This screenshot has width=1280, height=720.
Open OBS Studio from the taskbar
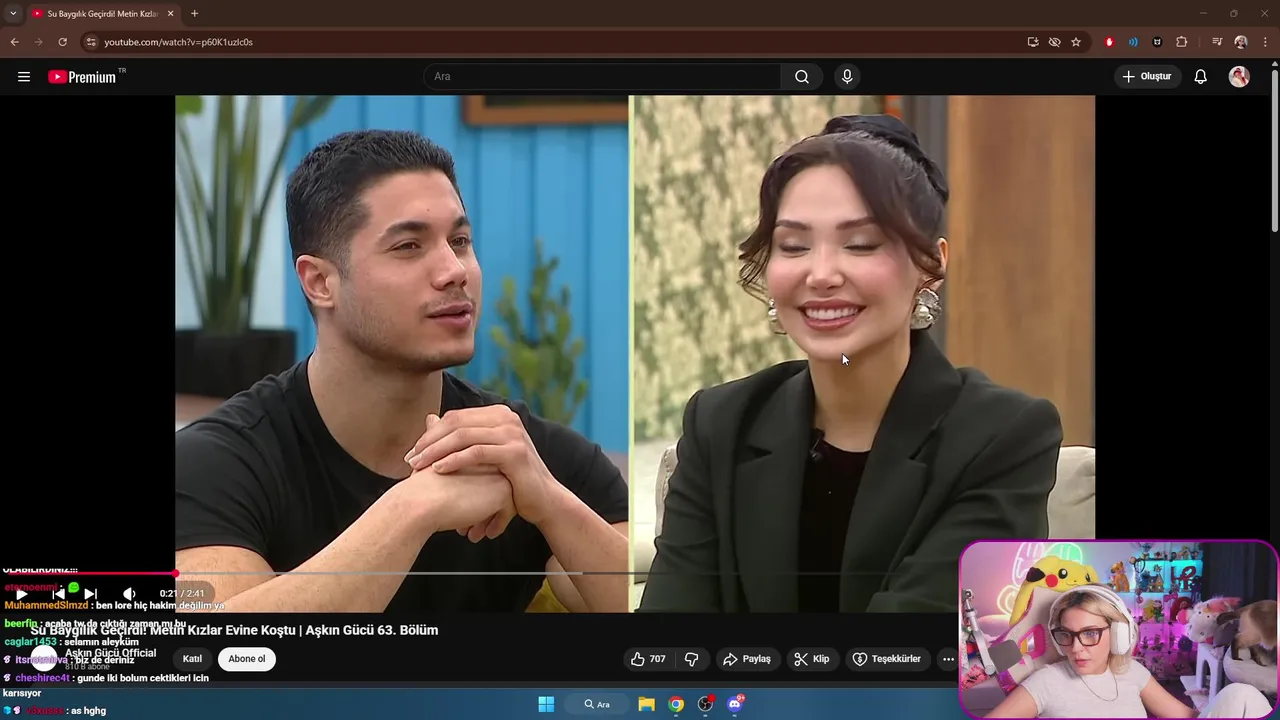click(706, 704)
